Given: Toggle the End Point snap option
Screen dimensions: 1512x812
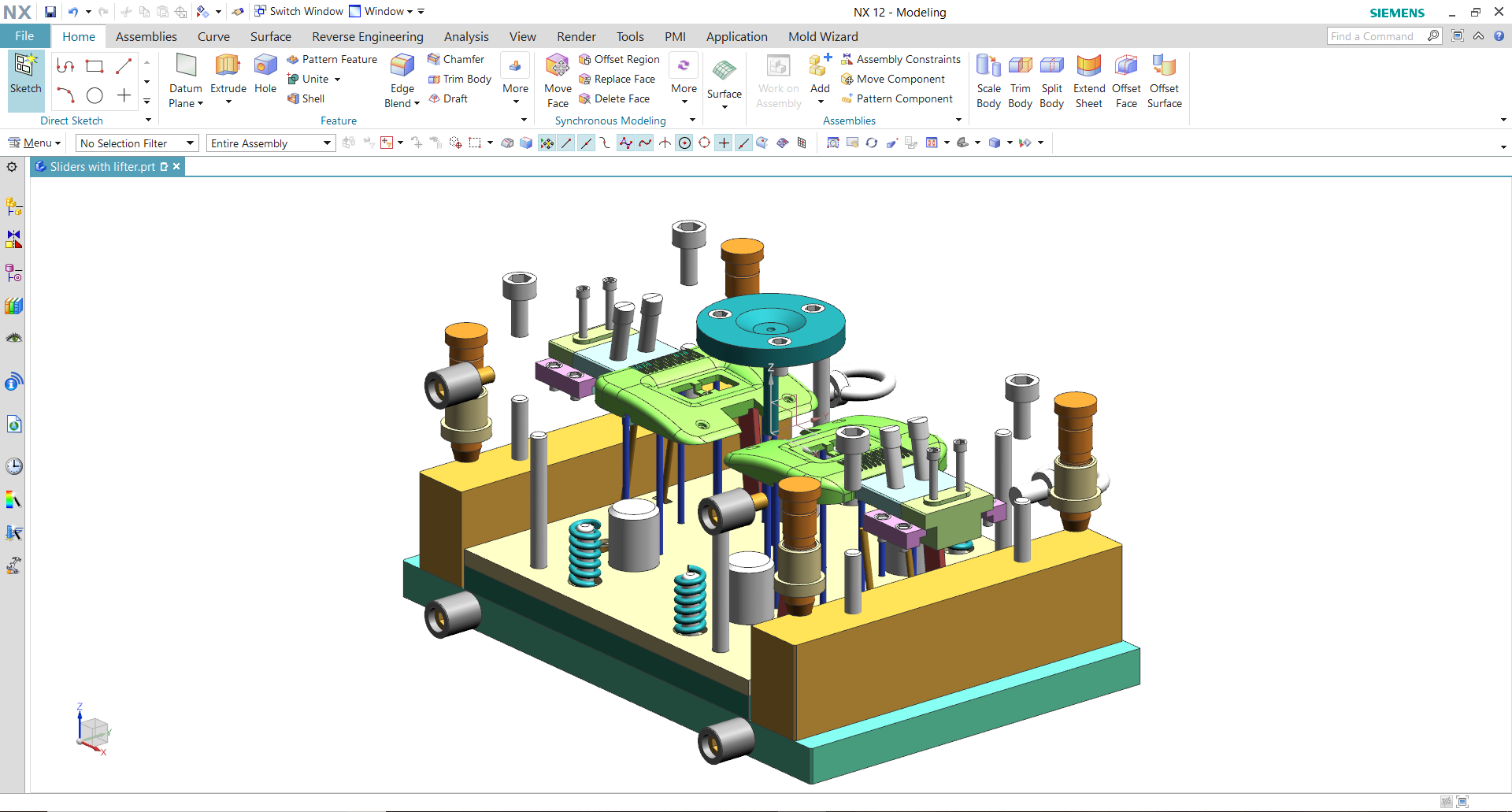Looking at the screenshot, I should point(566,143).
